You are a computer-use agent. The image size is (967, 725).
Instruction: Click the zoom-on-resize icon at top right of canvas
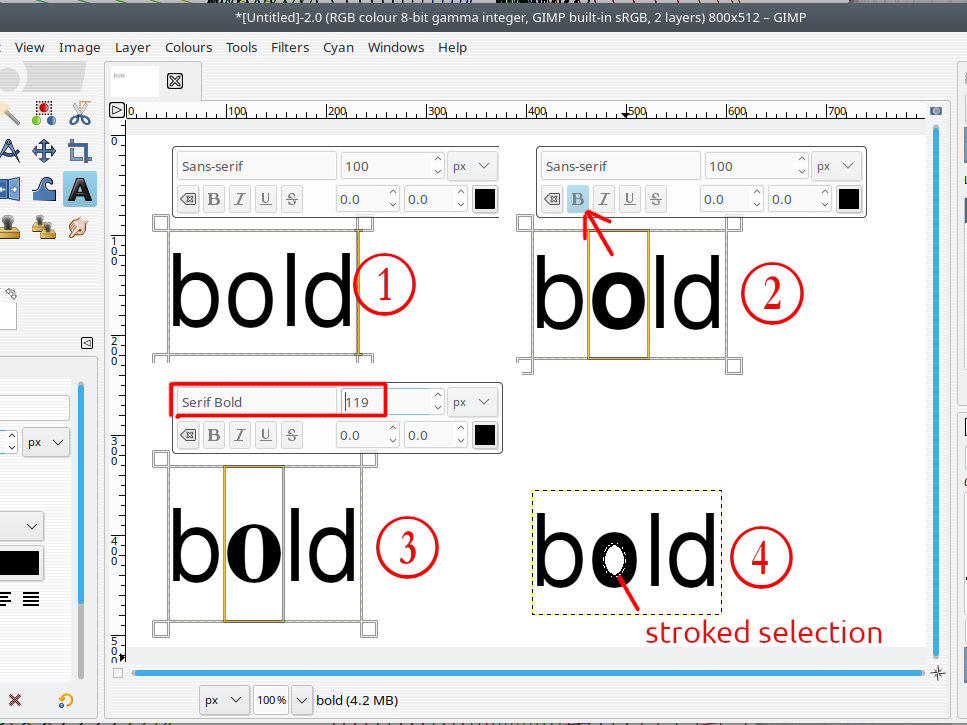pos(936,111)
